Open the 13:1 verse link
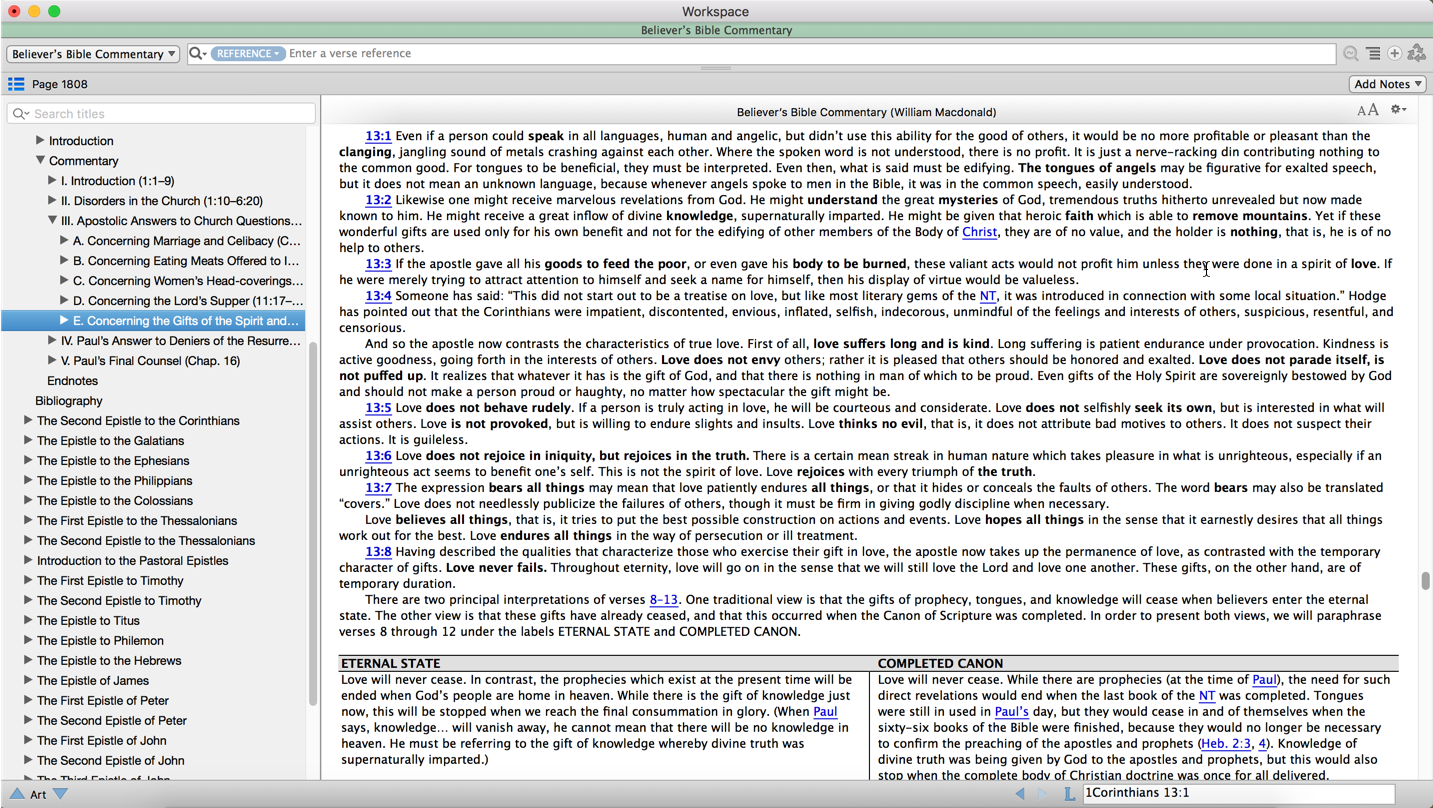 point(378,136)
